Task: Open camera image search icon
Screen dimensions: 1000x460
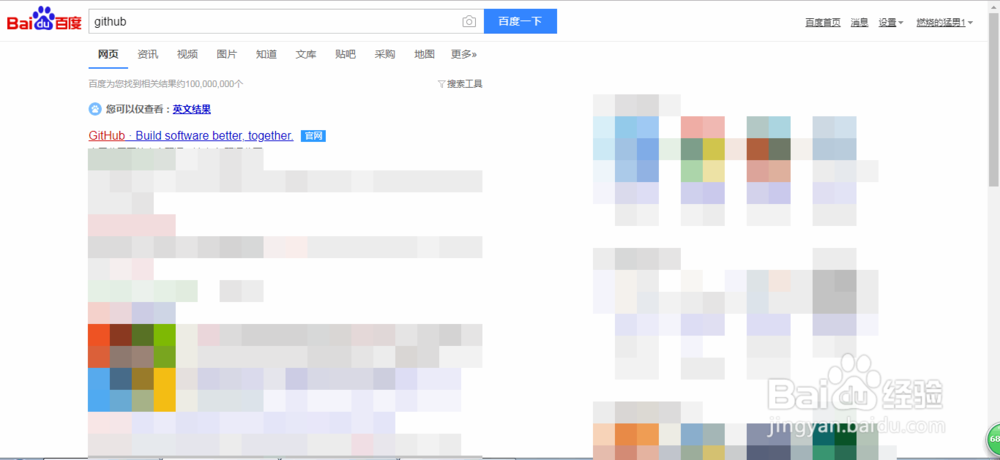Action: (x=469, y=22)
